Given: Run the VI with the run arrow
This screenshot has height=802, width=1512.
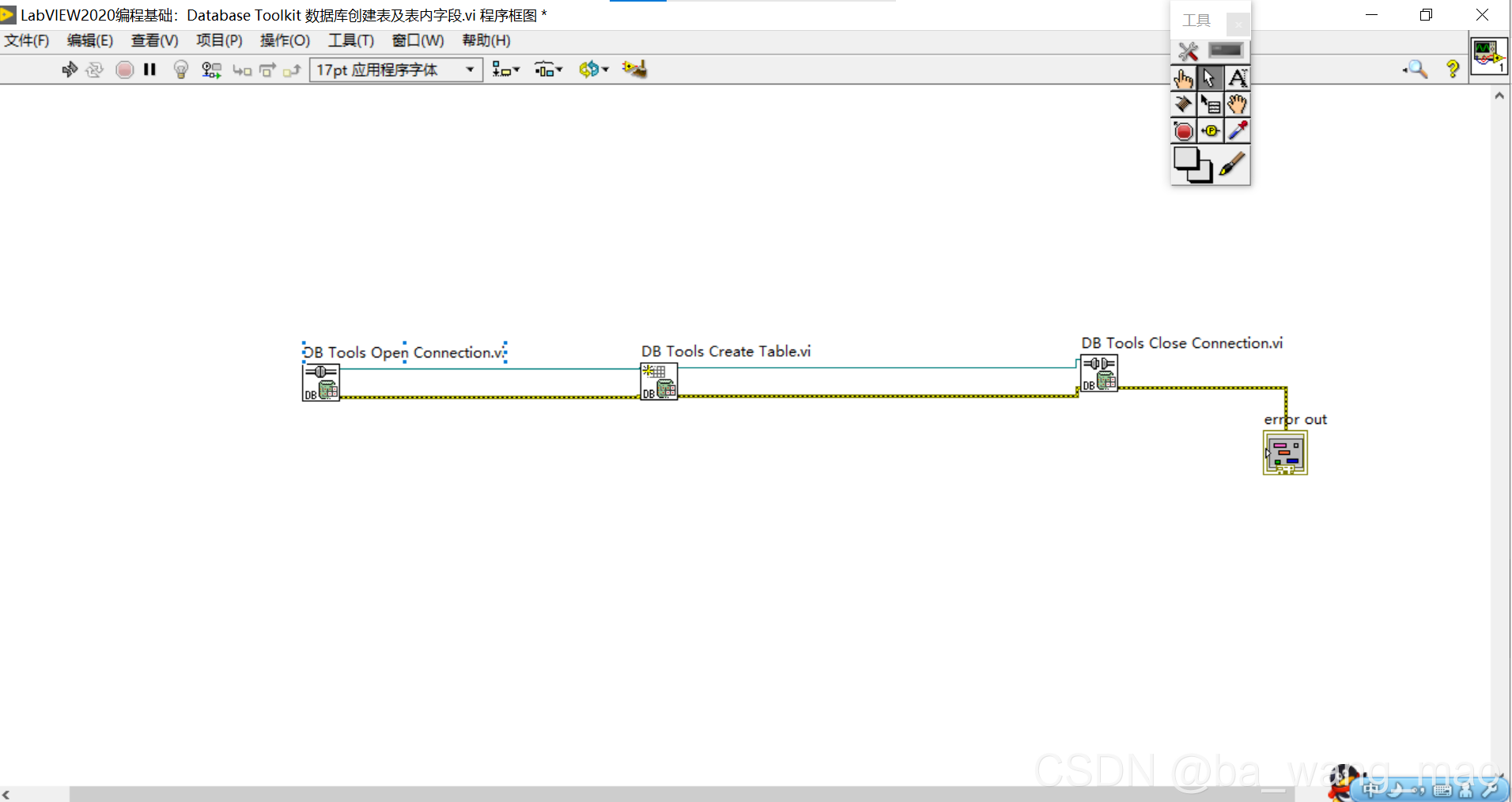Looking at the screenshot, I should click(70, 70).
